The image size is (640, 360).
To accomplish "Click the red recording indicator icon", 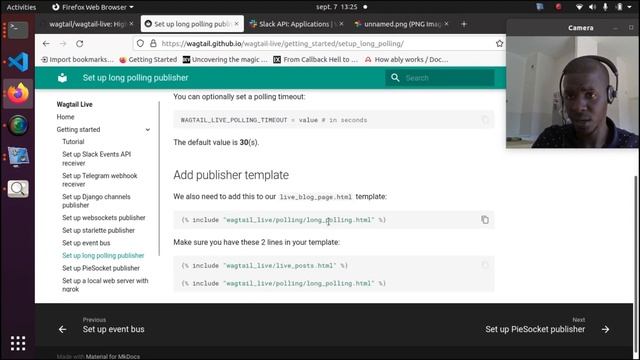I will (x=558, y=7).
